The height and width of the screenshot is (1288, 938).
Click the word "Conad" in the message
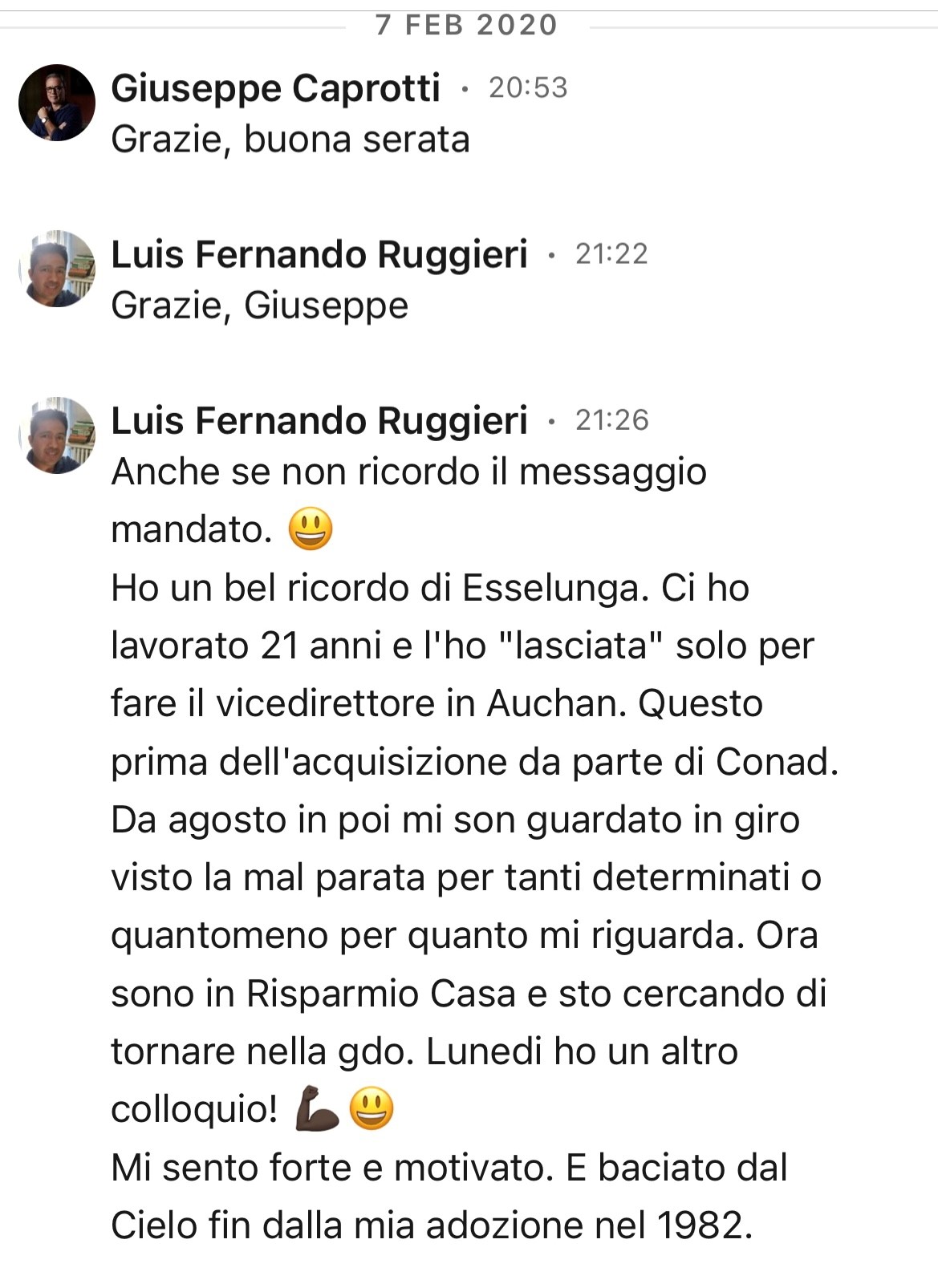pos(777,762)
